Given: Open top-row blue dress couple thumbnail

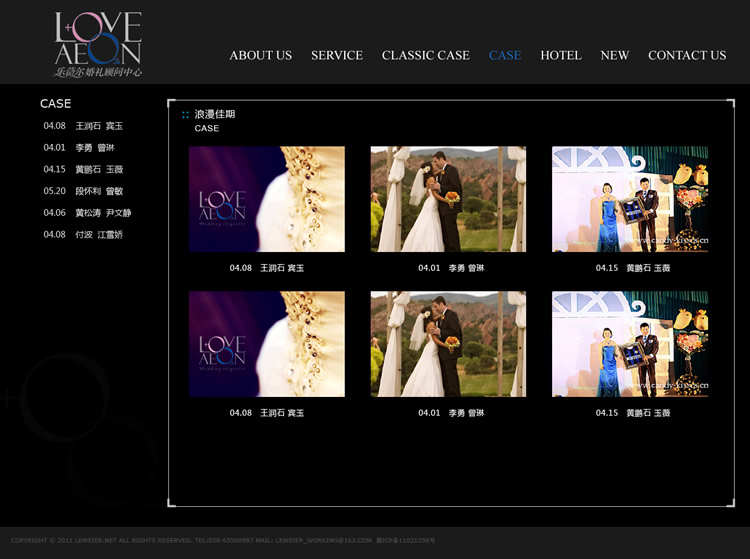Looking at the screenshot, I should tap(630, 199).
